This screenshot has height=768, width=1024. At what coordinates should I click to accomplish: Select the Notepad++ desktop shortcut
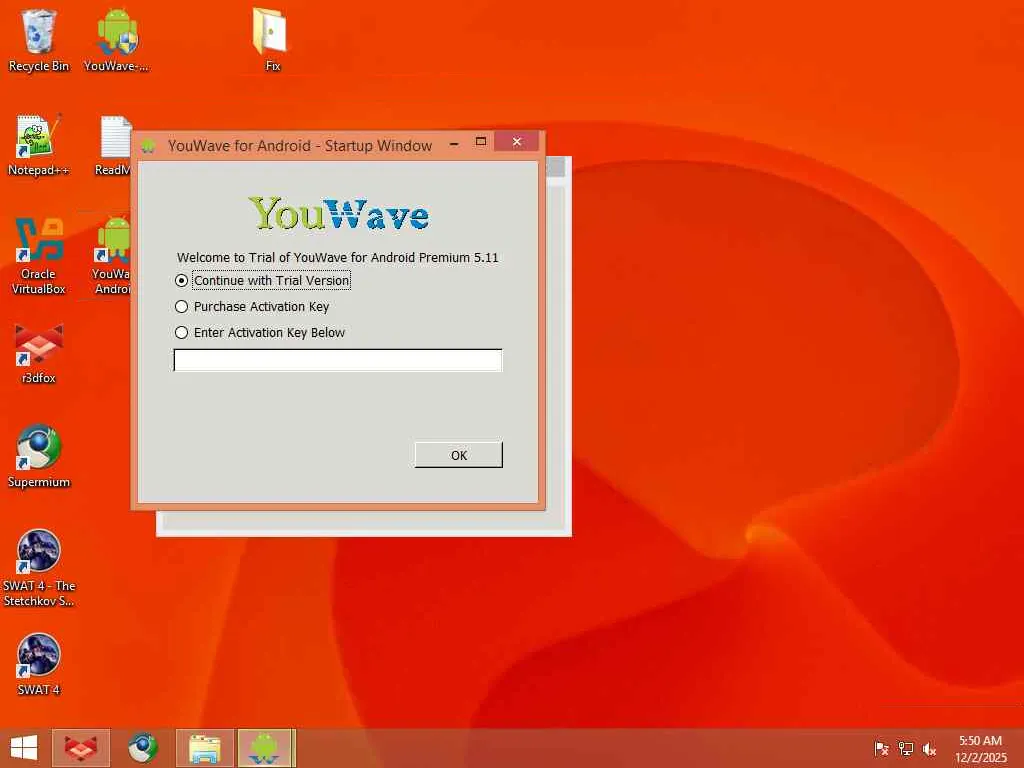39,145
